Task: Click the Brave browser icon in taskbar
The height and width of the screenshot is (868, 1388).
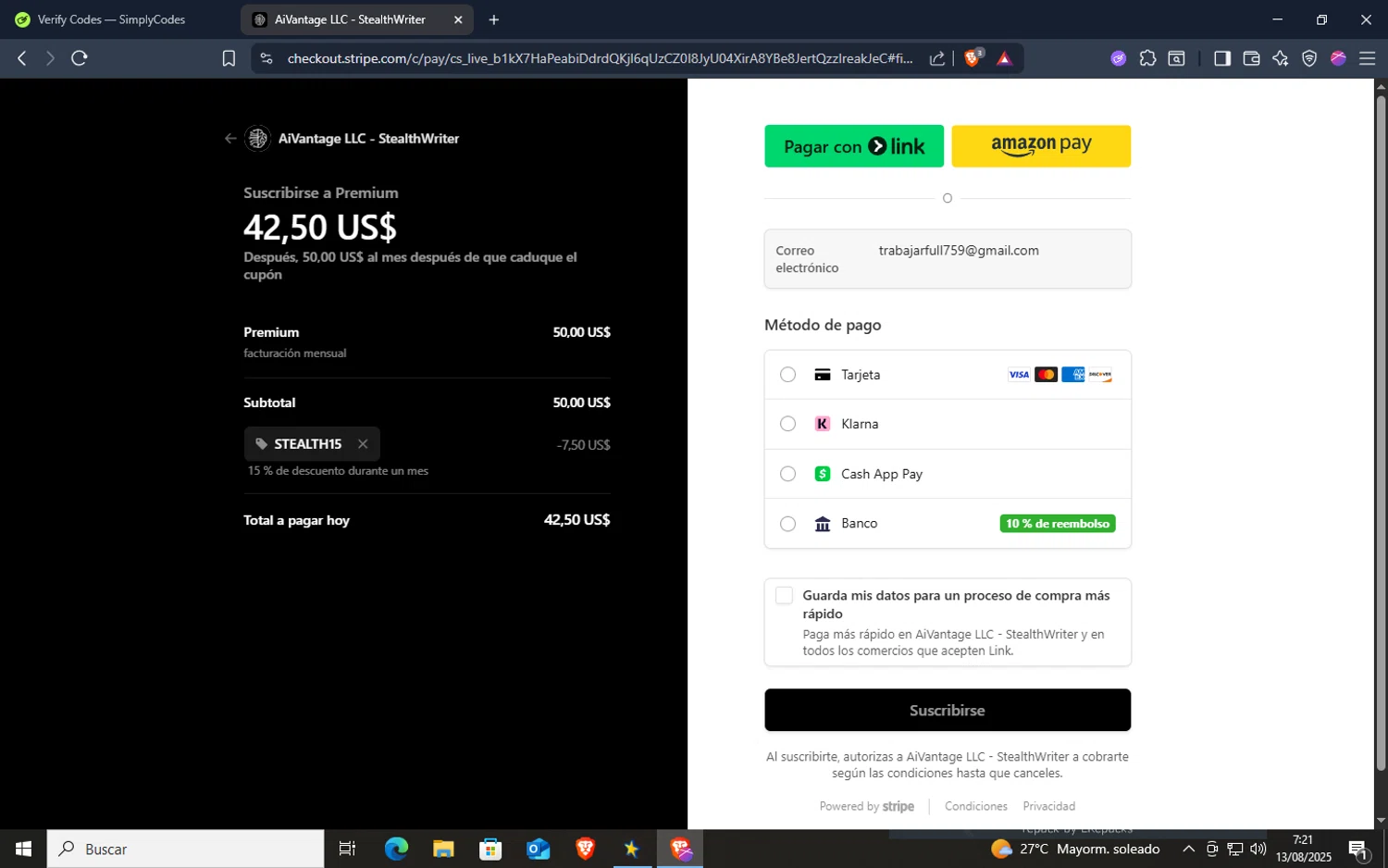Action: (585, 849)
